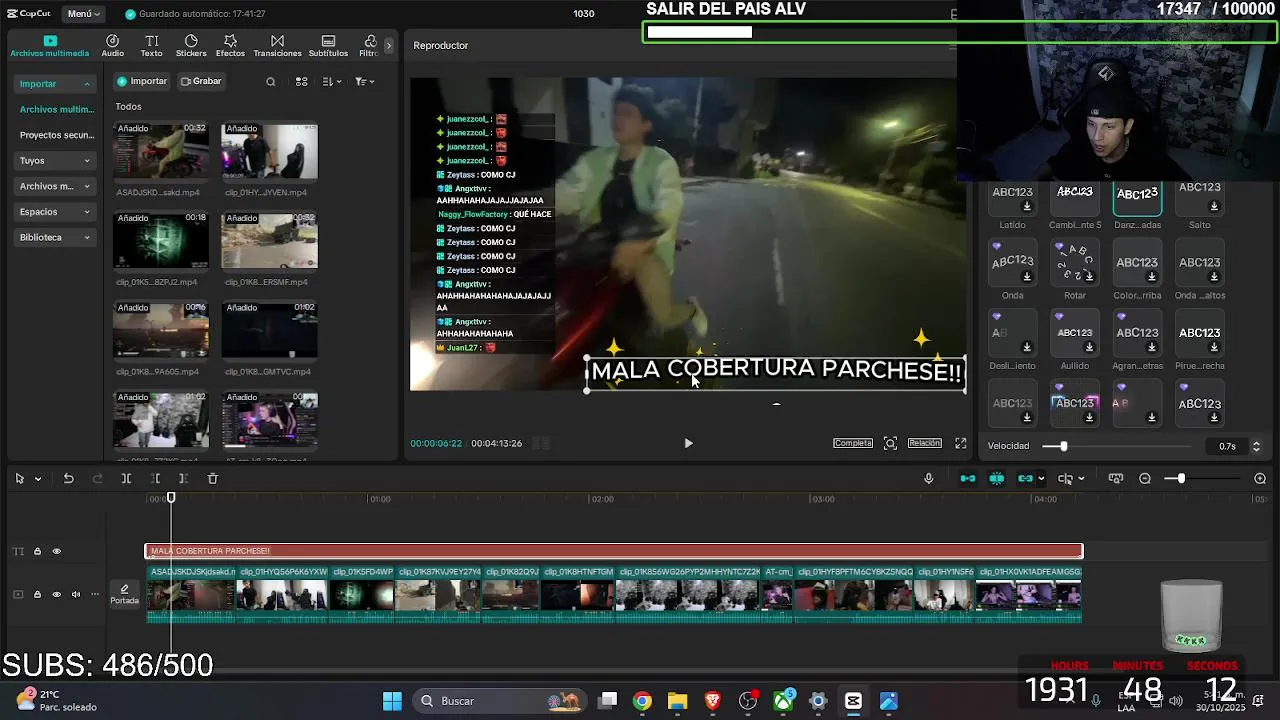Click the 0.7s duration field

(x=1226, y=446)
